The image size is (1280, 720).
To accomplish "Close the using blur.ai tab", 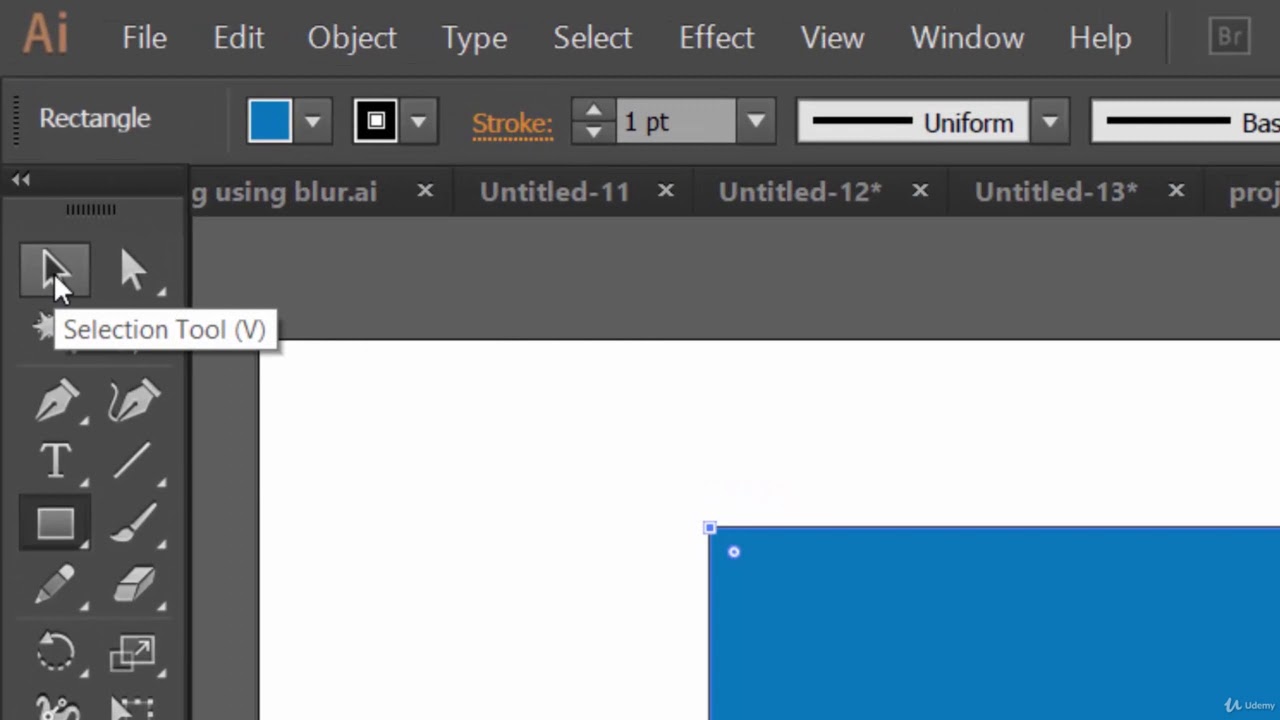I will (x=425, y=190).
